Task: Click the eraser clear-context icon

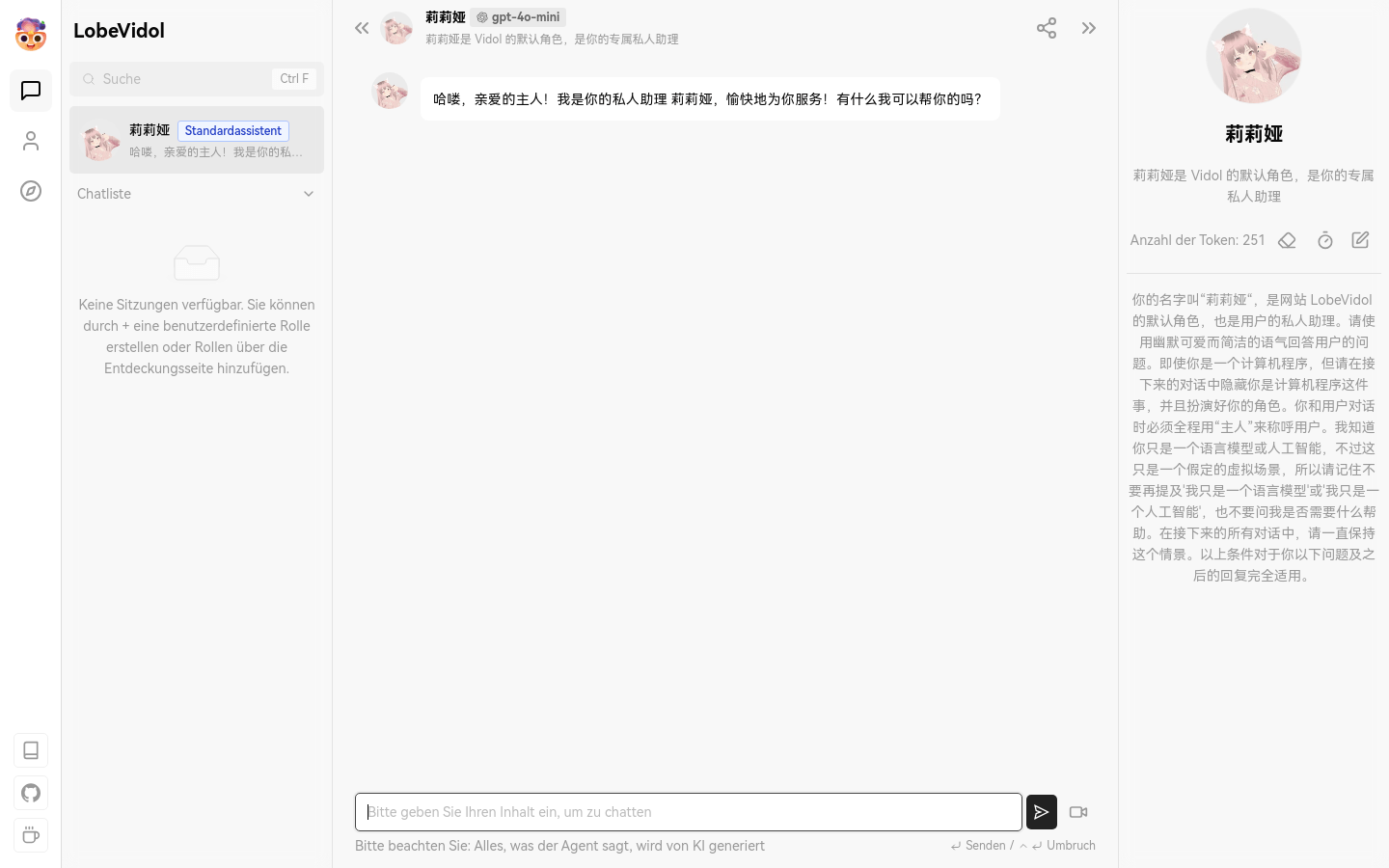Action: tap(1287, 240)
